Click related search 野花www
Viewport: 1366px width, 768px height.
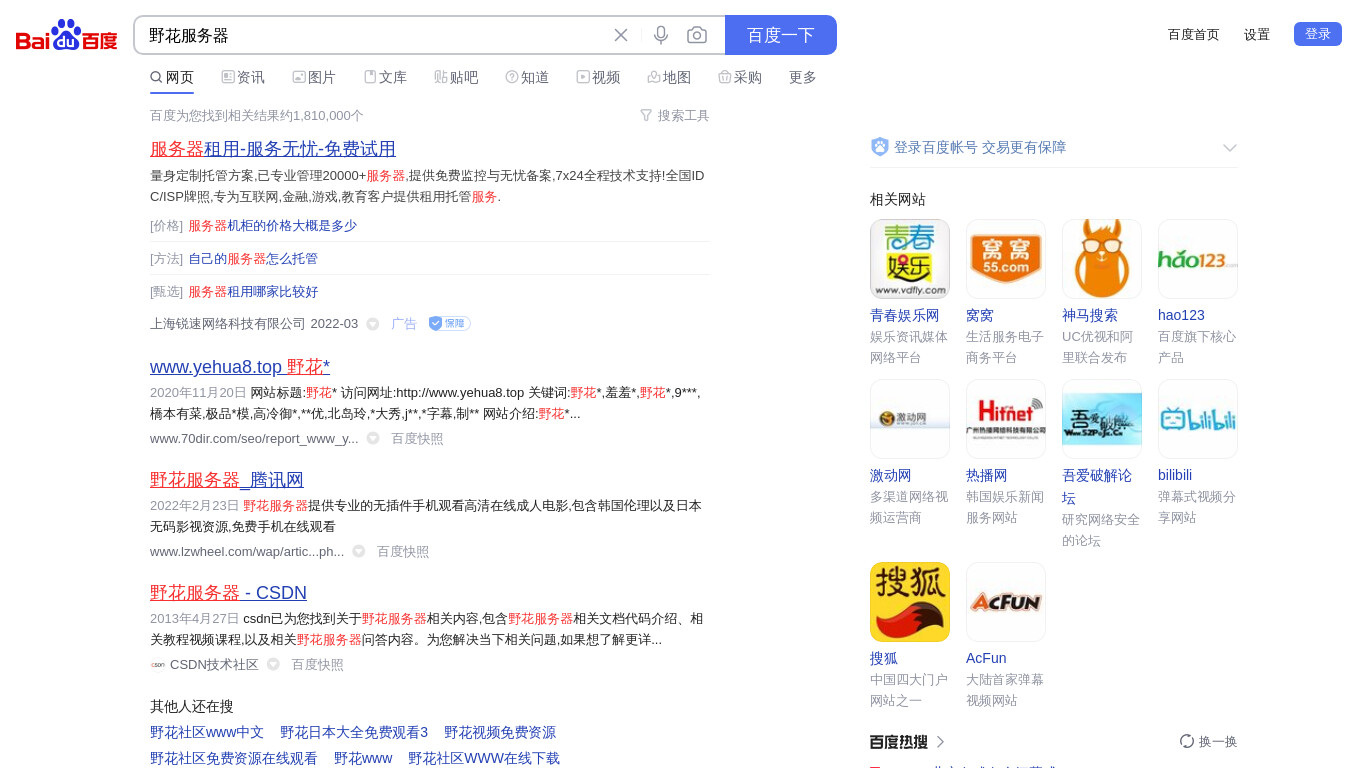click(363, 759)
